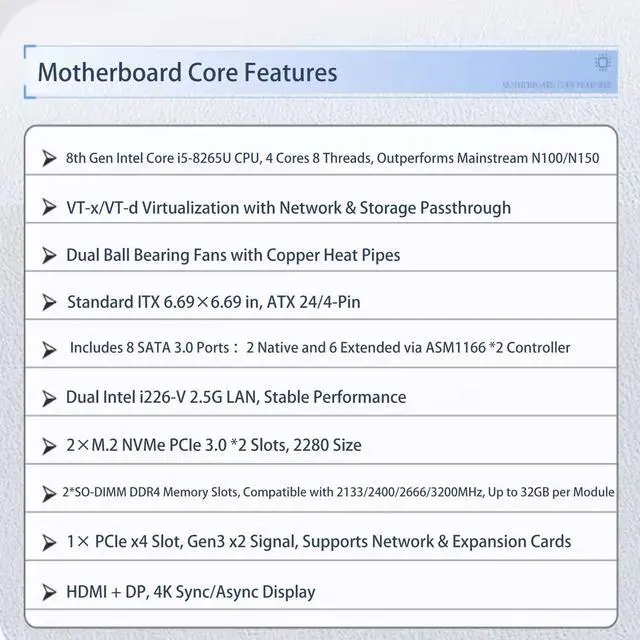Click the arrow bullet beside Standard ITX
640x640 pixels.
pos(48,301)
